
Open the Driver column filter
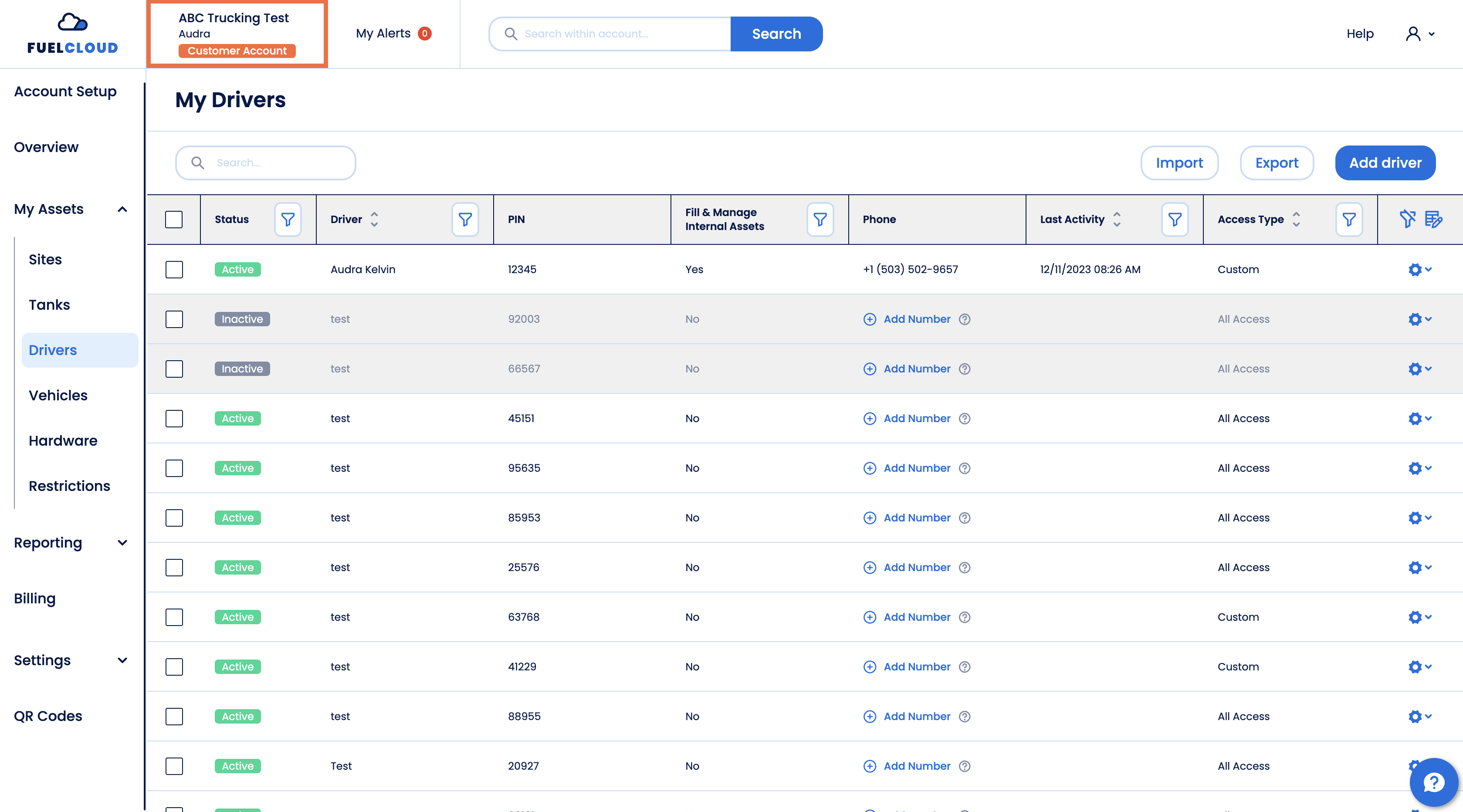click(465, 219)
